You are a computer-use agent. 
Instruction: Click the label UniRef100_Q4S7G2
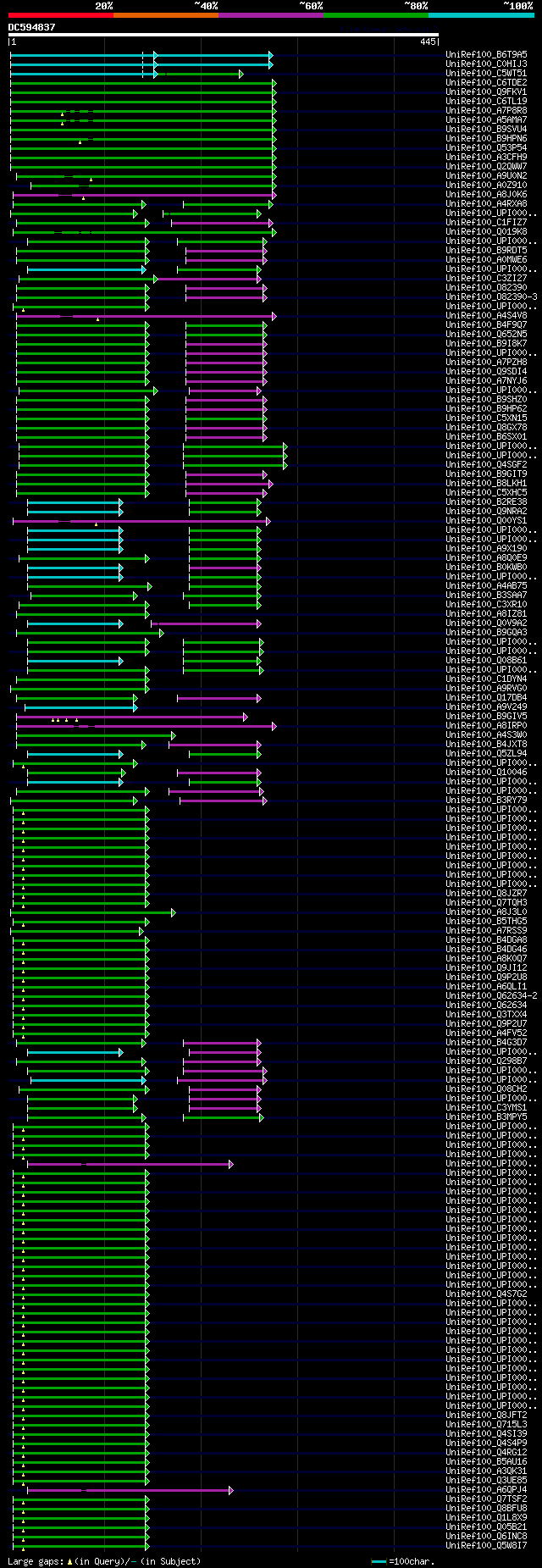[x=486, y=1294]
